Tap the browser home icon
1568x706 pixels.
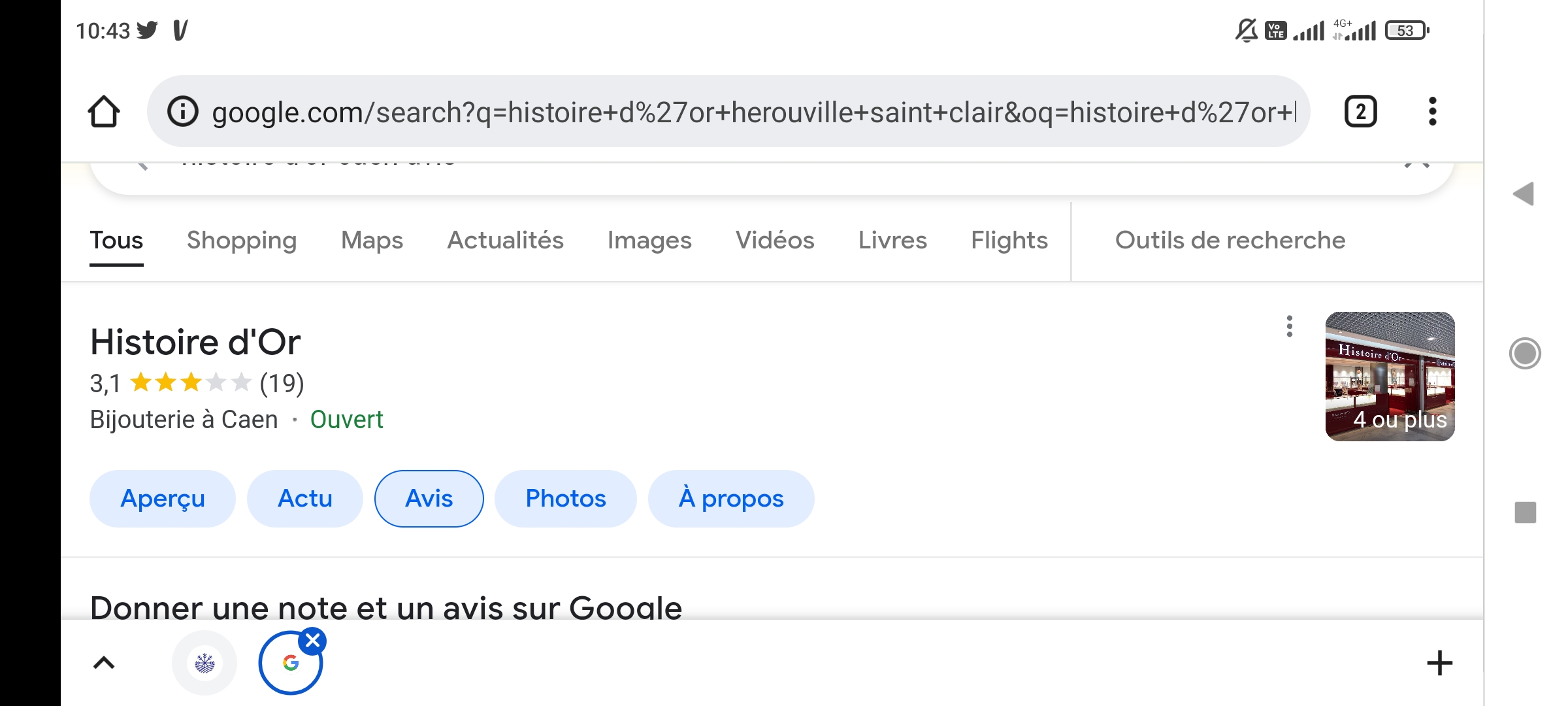(104, 112)
